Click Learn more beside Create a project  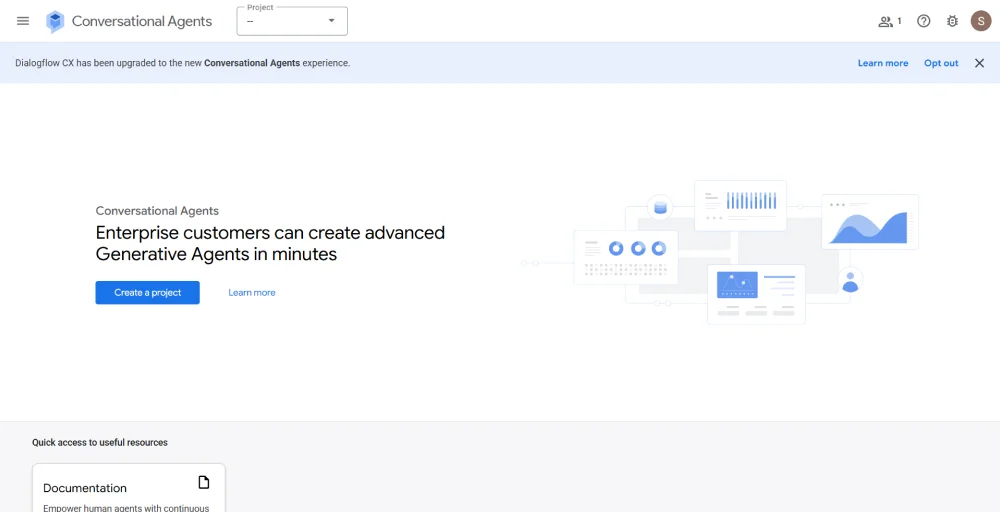coord(252,293)
